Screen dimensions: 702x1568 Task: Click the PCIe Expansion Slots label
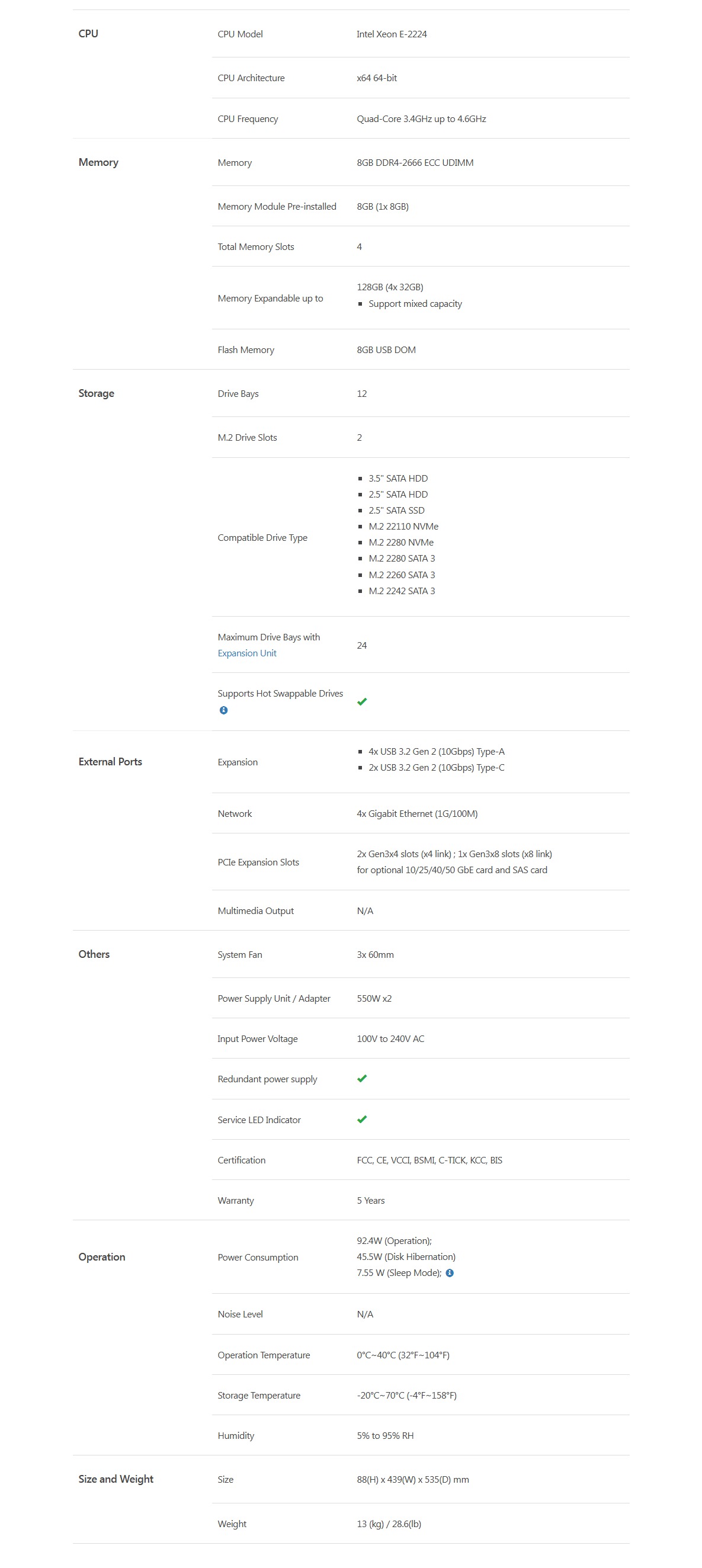click(258, 862)
